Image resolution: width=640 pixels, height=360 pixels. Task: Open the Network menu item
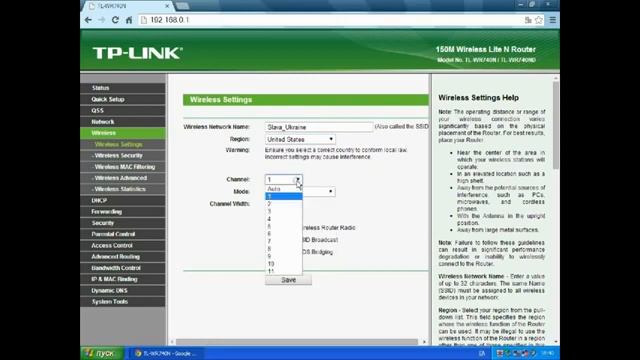[x=123, y=122]
